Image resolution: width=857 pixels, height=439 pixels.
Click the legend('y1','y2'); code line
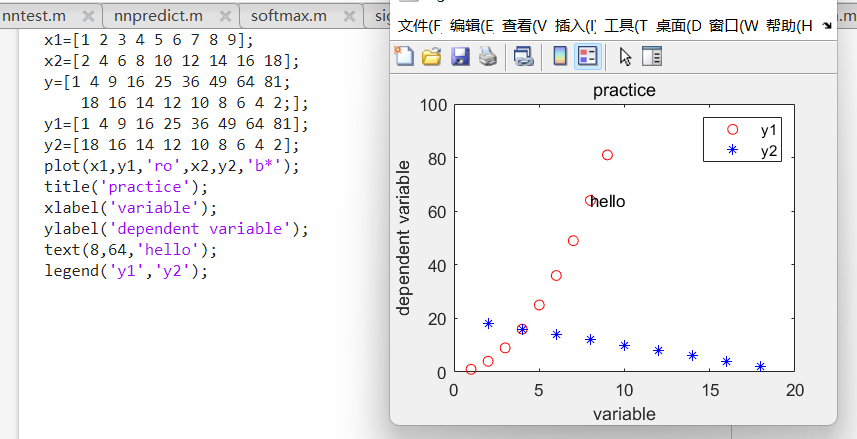tap(126, 271)
